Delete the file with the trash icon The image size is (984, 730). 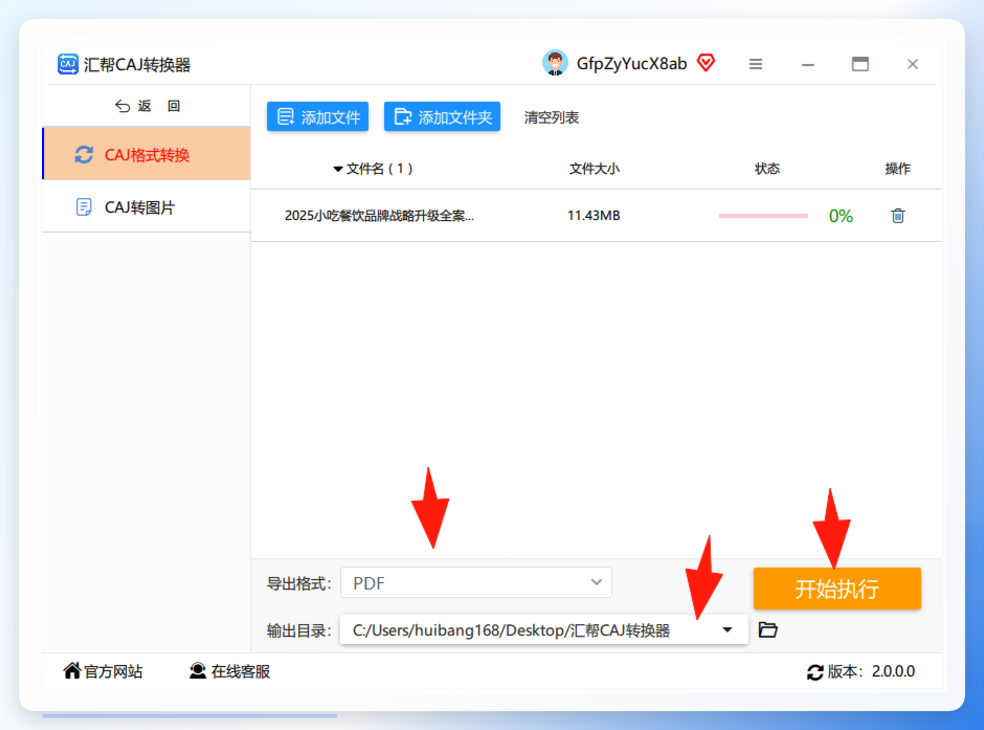(x=898, y=215)
